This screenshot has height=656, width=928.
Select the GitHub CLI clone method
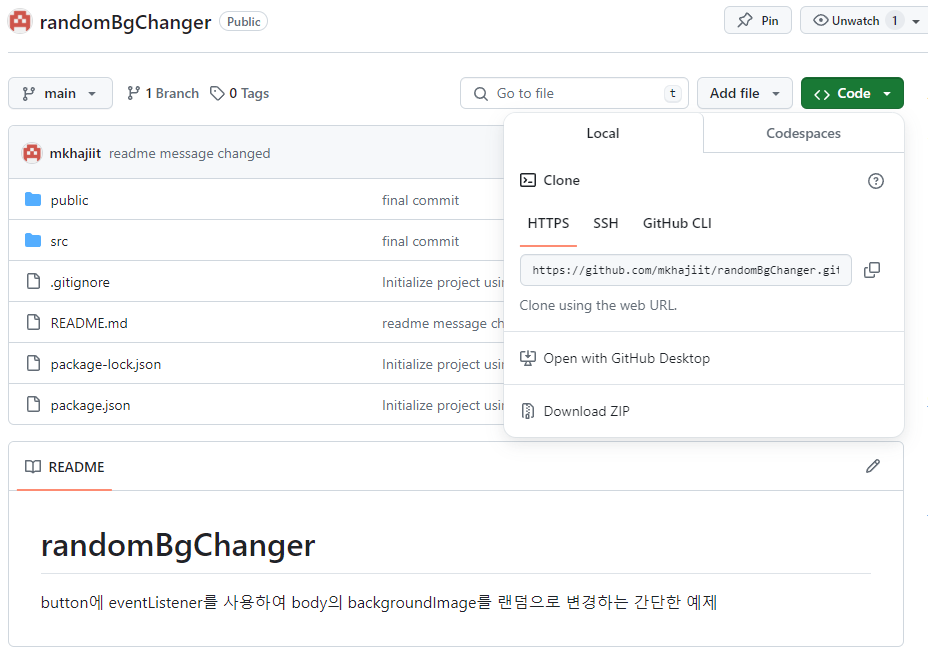point(676,223)
